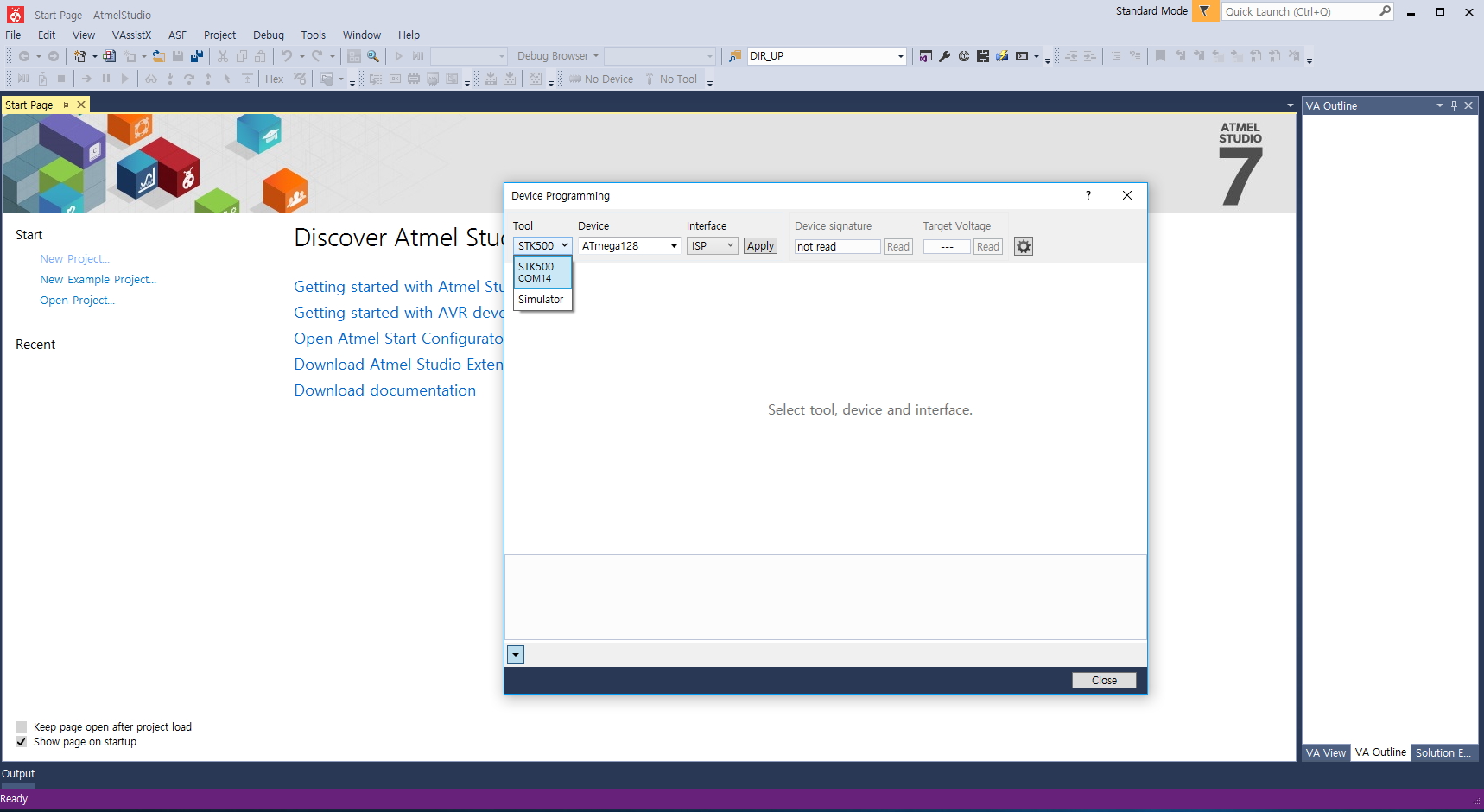
Task: Switch to the Solution Explorer tab
Action: [x=1443, y=753]
